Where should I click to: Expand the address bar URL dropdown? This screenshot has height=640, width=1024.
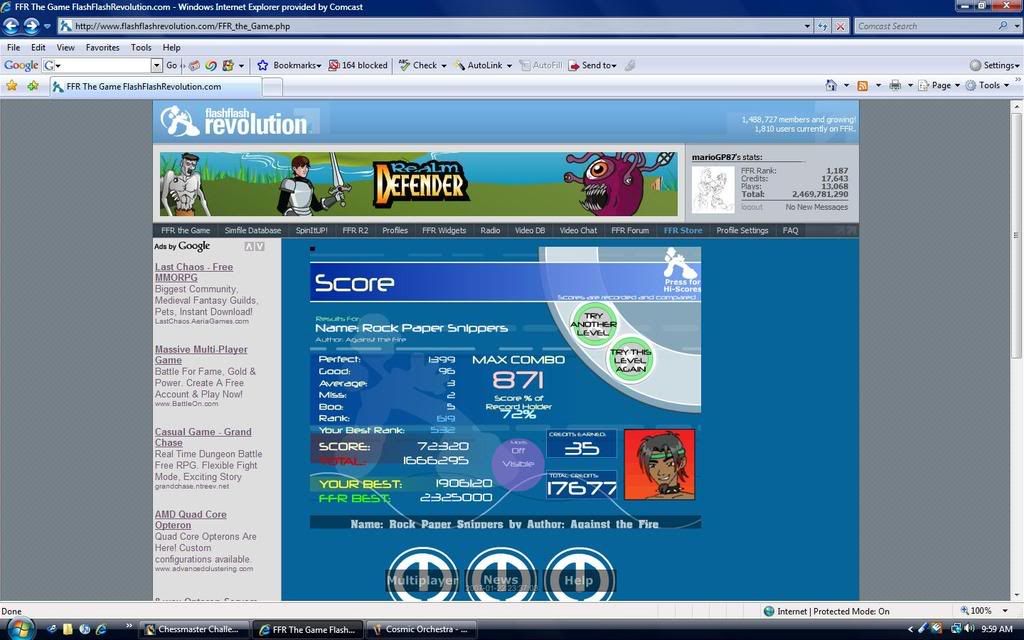(807, 26)
